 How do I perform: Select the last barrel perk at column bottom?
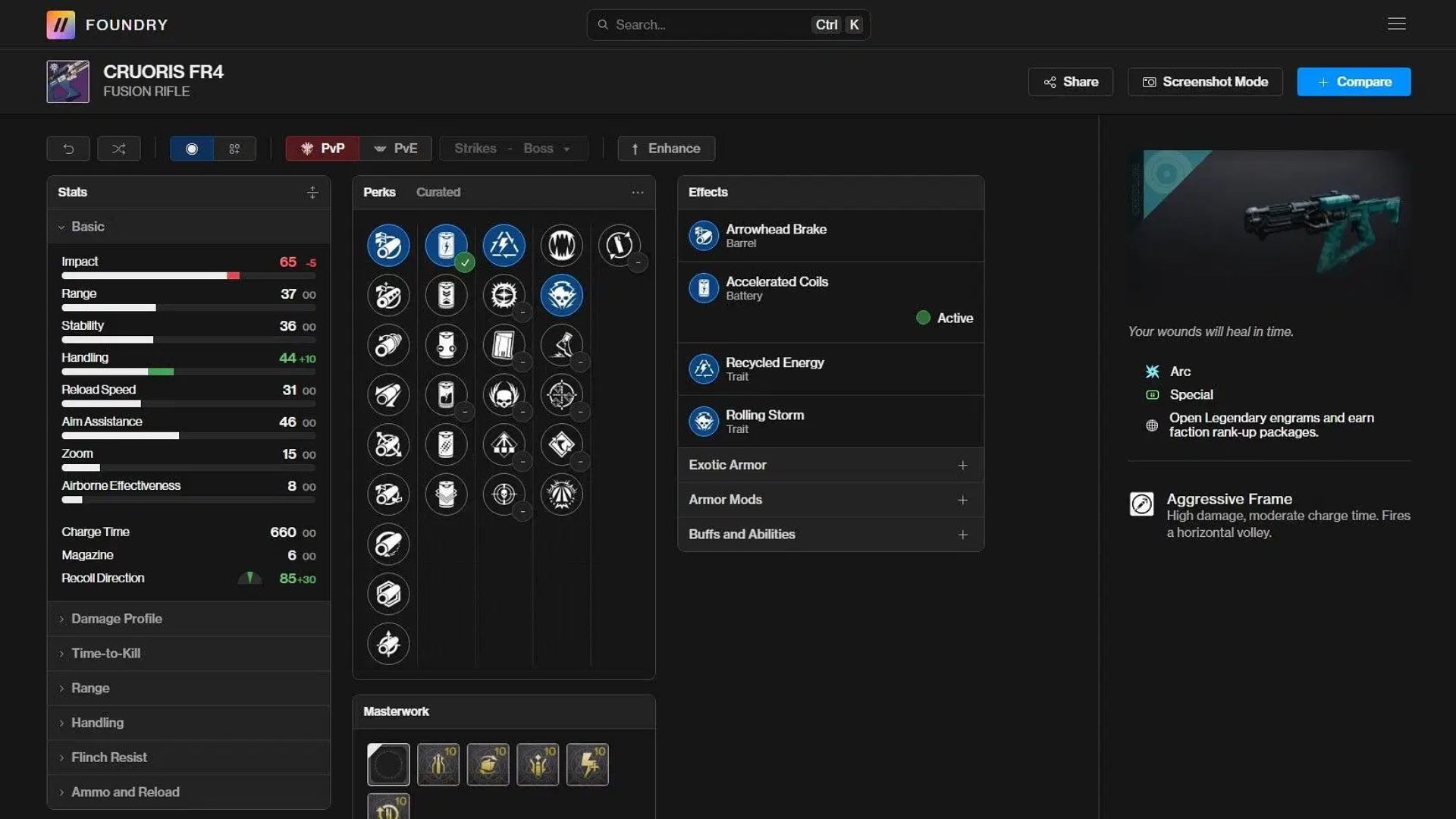(388, 644)
